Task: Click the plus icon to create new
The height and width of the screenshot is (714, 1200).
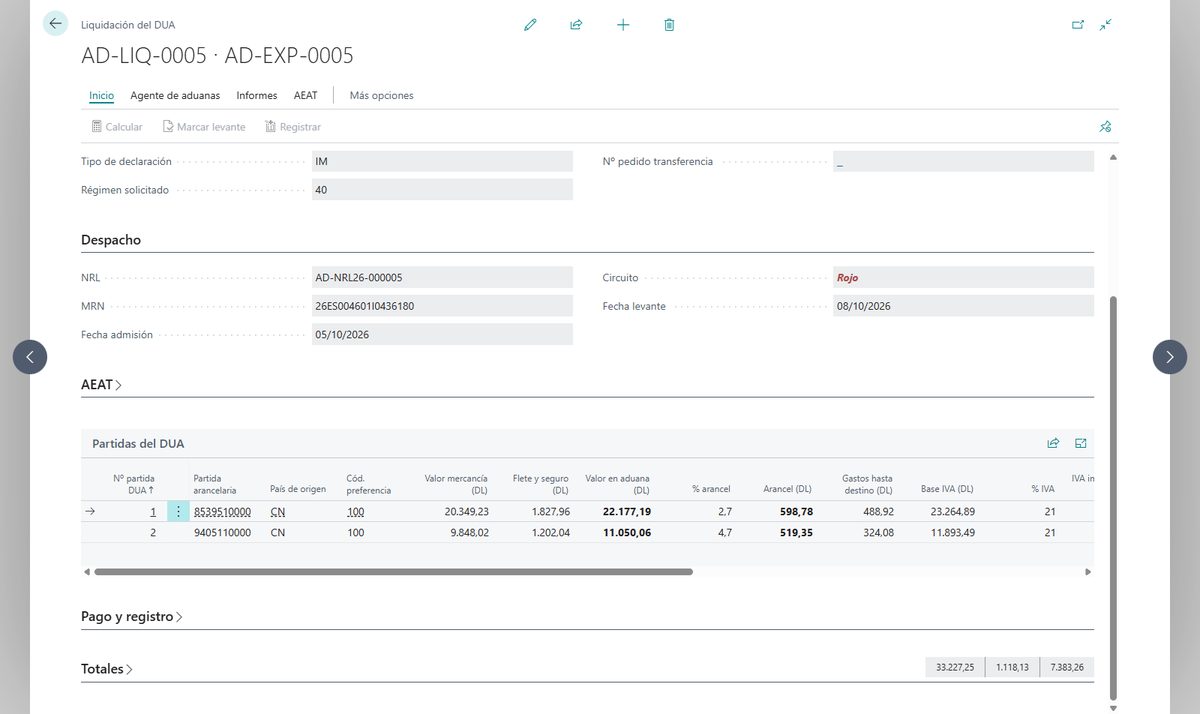Action: point(623,25)
